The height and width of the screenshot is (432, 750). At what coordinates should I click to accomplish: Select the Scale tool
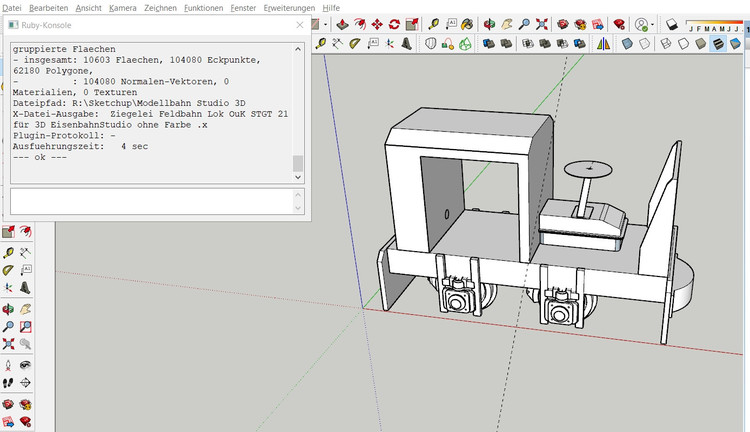tap(412, 24)
